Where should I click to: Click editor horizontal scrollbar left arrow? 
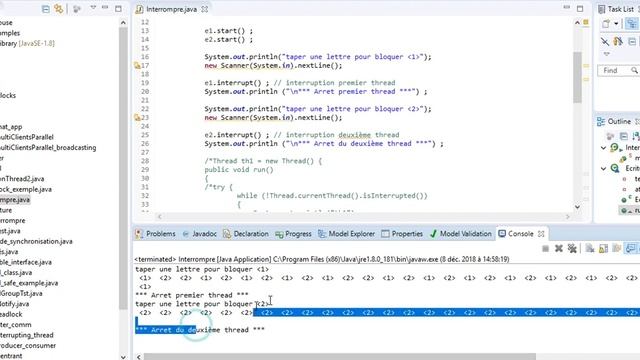(160, 217)
